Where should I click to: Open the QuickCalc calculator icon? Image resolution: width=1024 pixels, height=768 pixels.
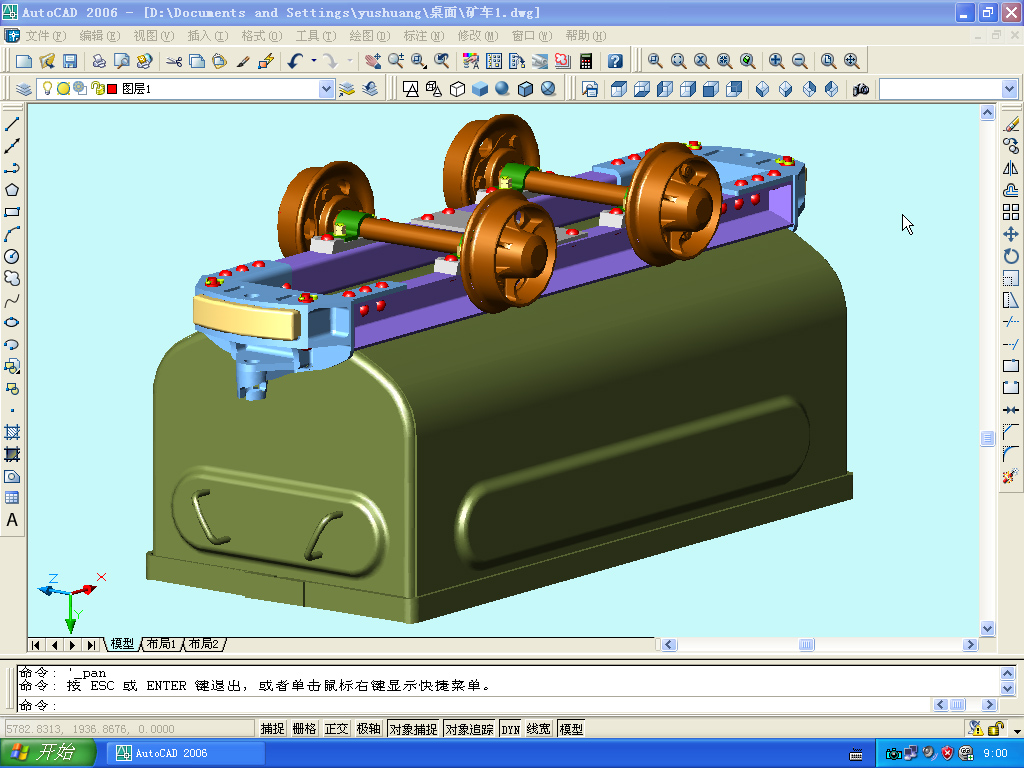[x=586, y=61]
